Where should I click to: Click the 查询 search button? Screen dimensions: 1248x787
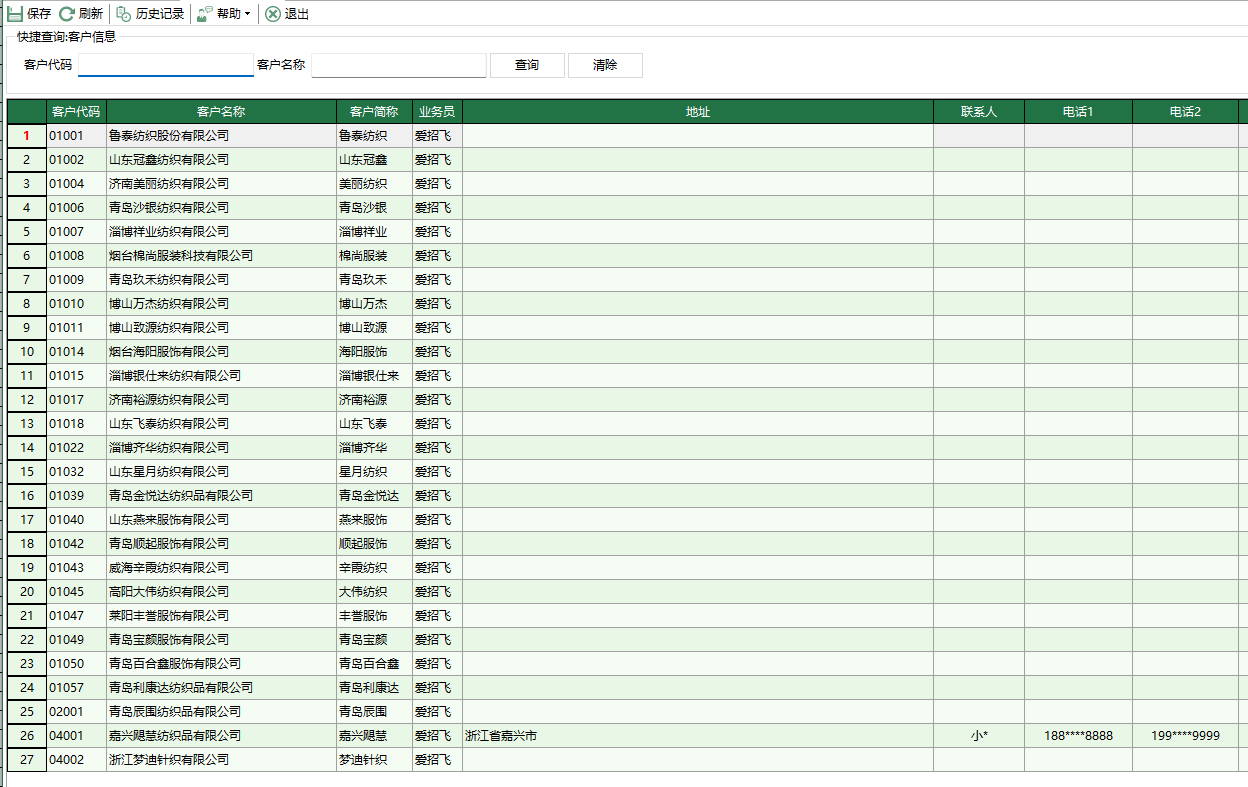(x=527, y=65)
